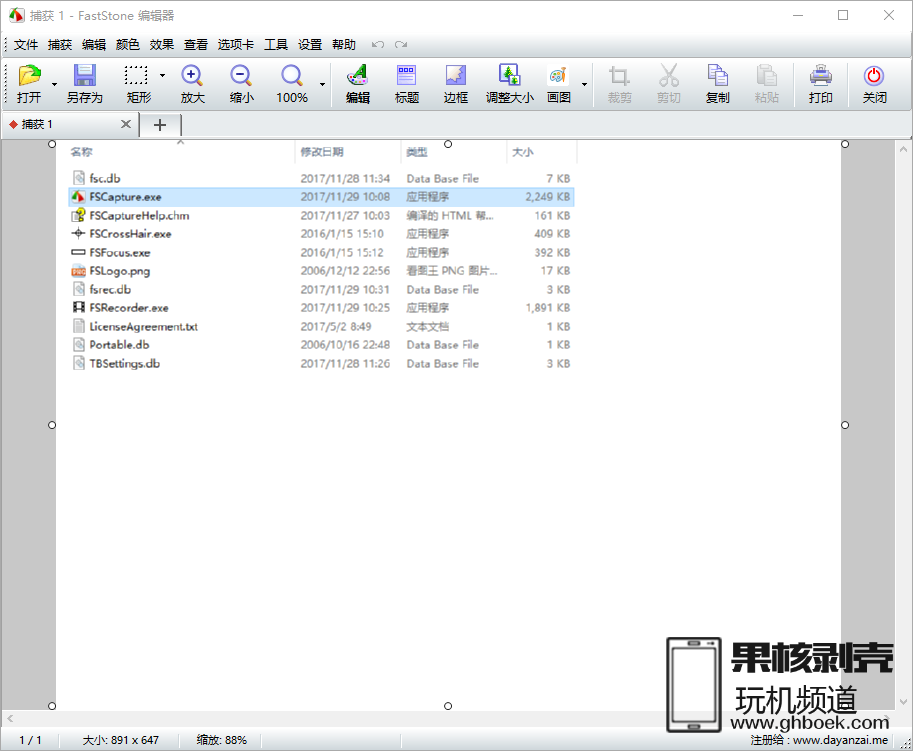This screenshot has height=751, width=913.
Task: Click the 粘贴 paste icon
Action: (x=766, y=84)
